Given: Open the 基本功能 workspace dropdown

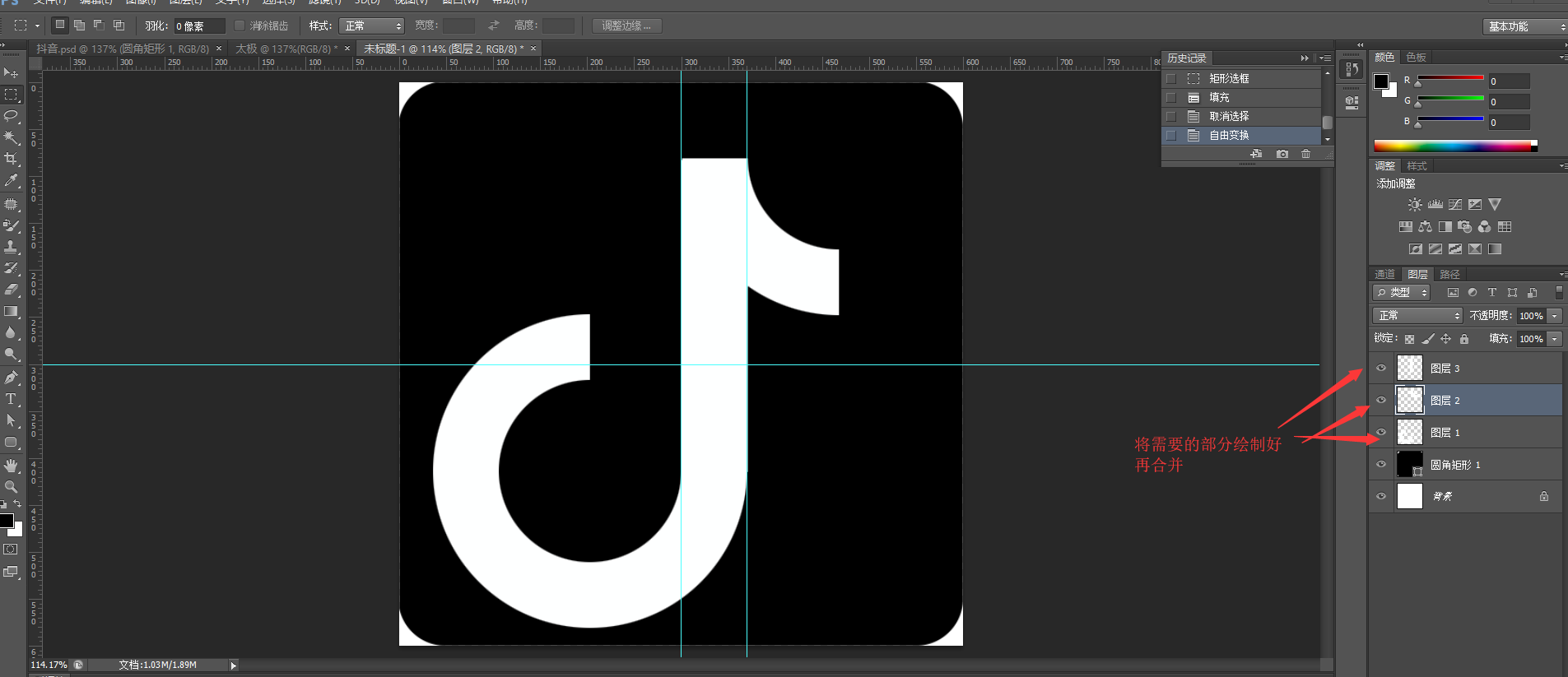Looking at the screenshot, I should [1525, 27].
